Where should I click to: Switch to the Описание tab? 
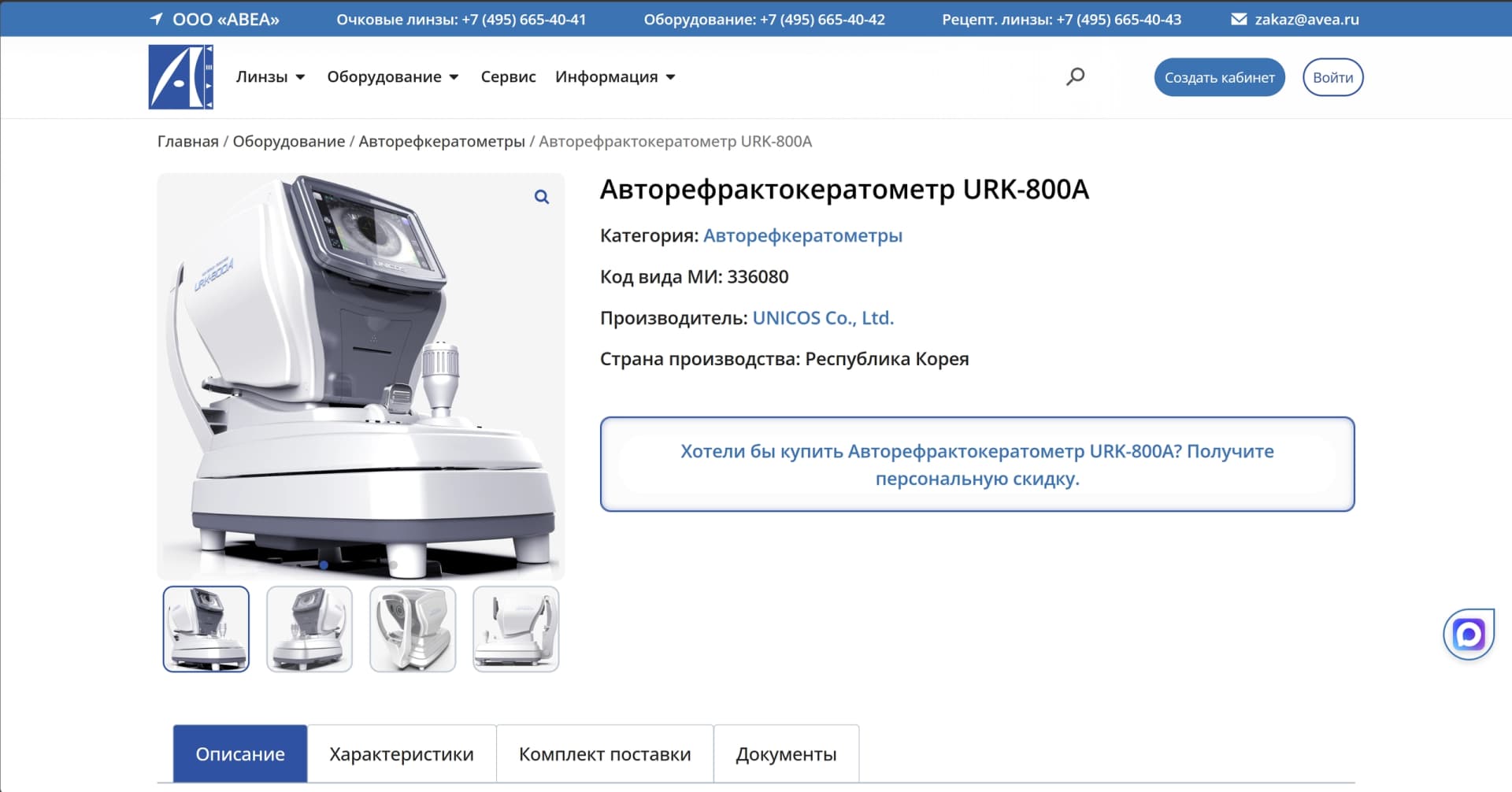coord(240,753)
